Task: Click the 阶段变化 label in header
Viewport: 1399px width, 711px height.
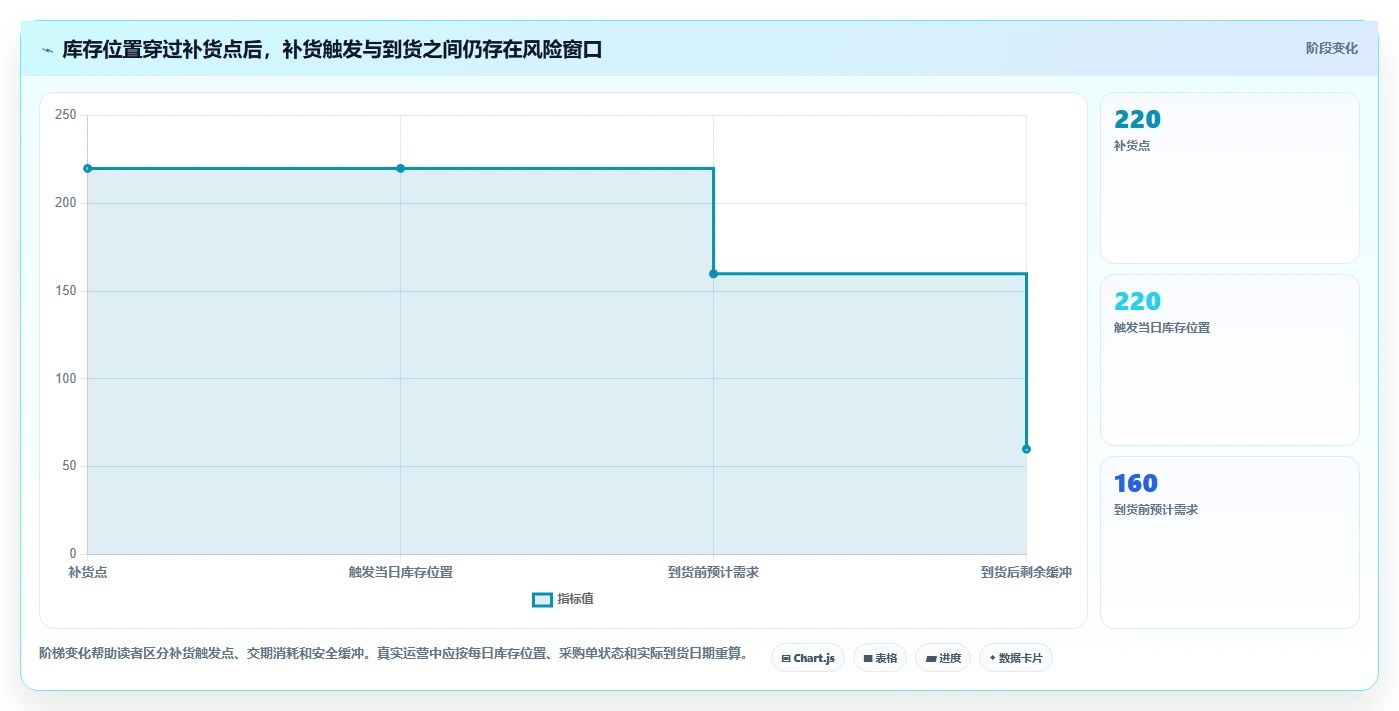Action: pyautogui.click(x=1331, y=48)
